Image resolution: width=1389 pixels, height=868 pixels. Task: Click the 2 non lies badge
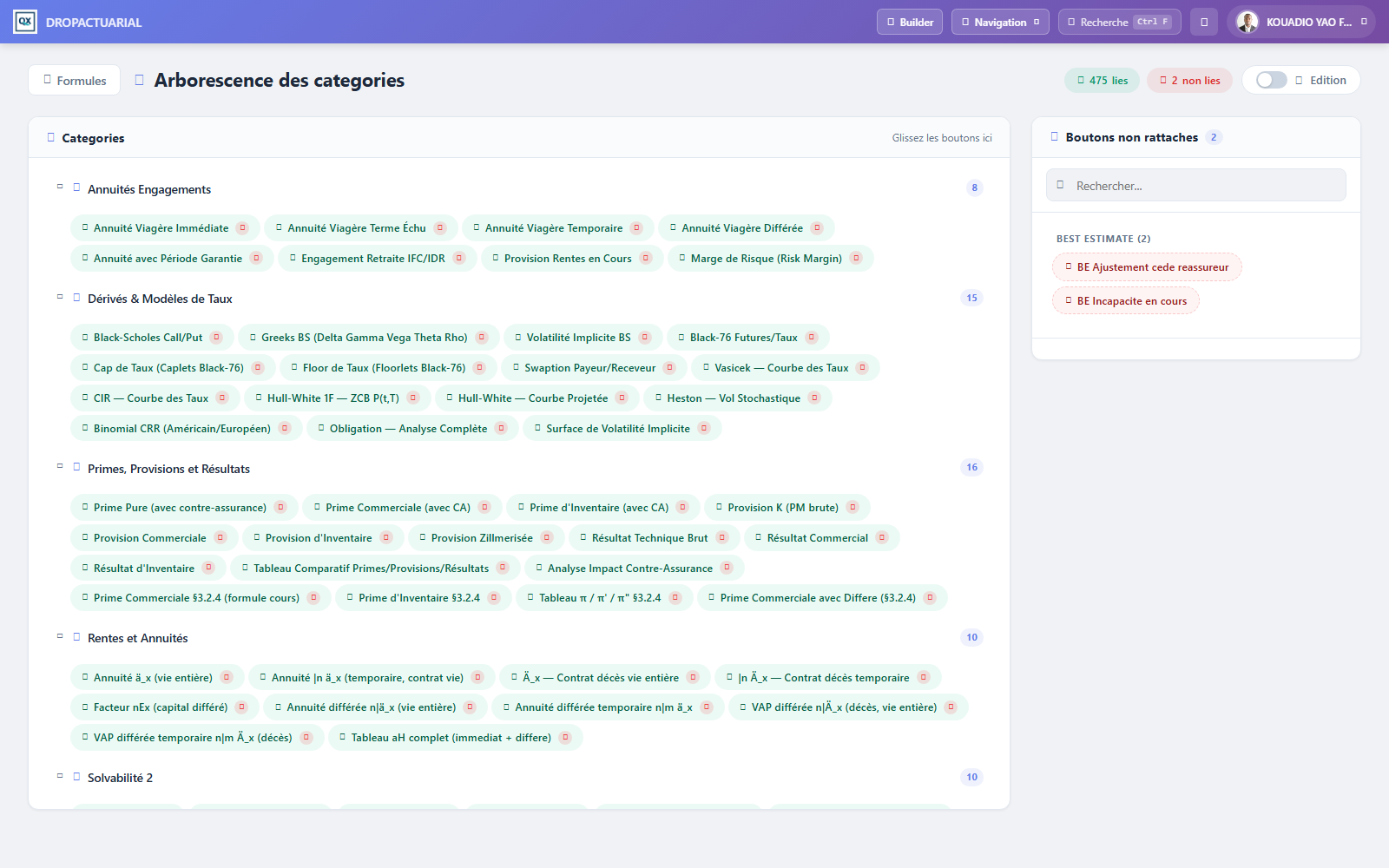tap(1190, 80)
